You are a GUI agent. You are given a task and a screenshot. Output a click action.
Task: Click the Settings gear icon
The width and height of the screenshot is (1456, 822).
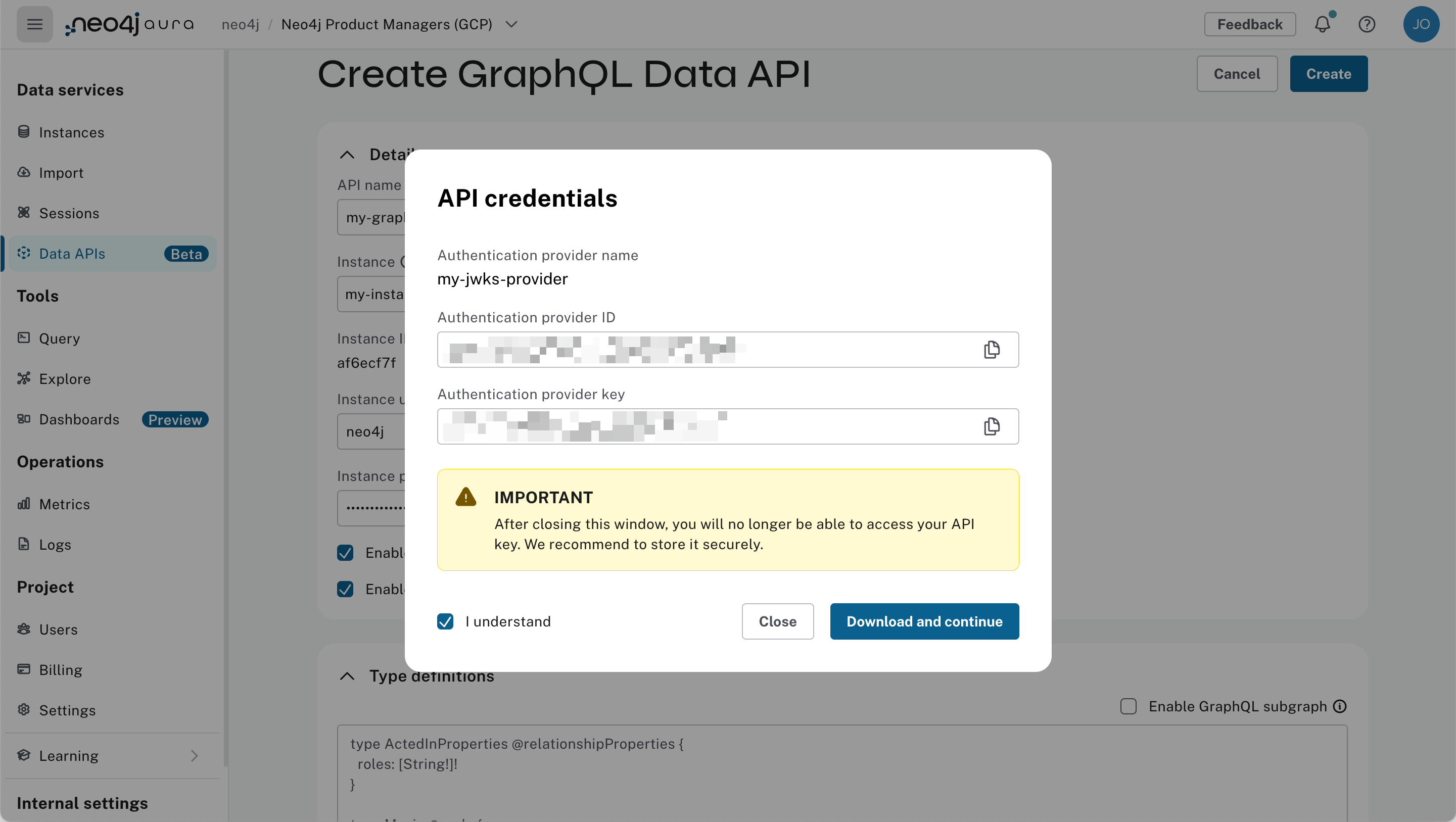point(24,709)
